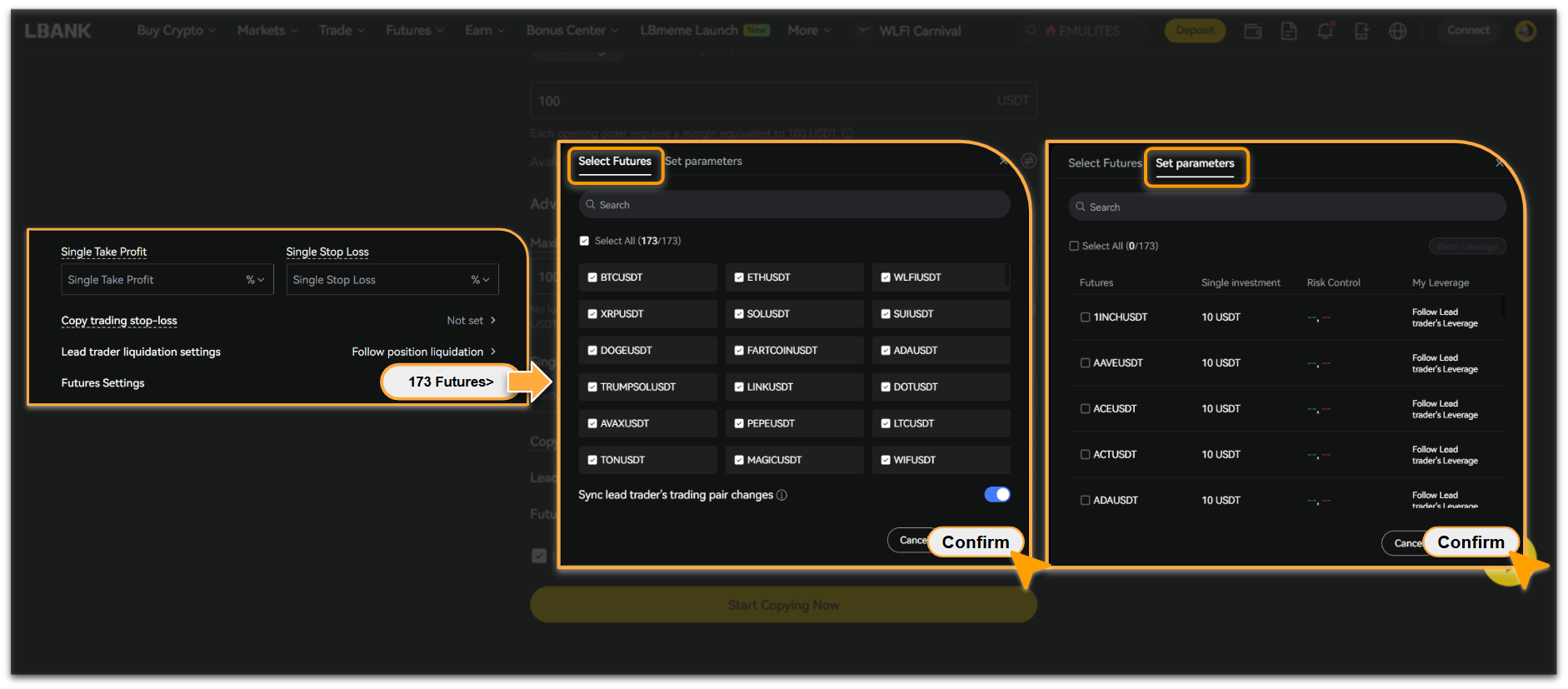The height and width of the screenshot is (689, 1568).
Task: Click the LBANK logo
Action: [x=57, y=31]
